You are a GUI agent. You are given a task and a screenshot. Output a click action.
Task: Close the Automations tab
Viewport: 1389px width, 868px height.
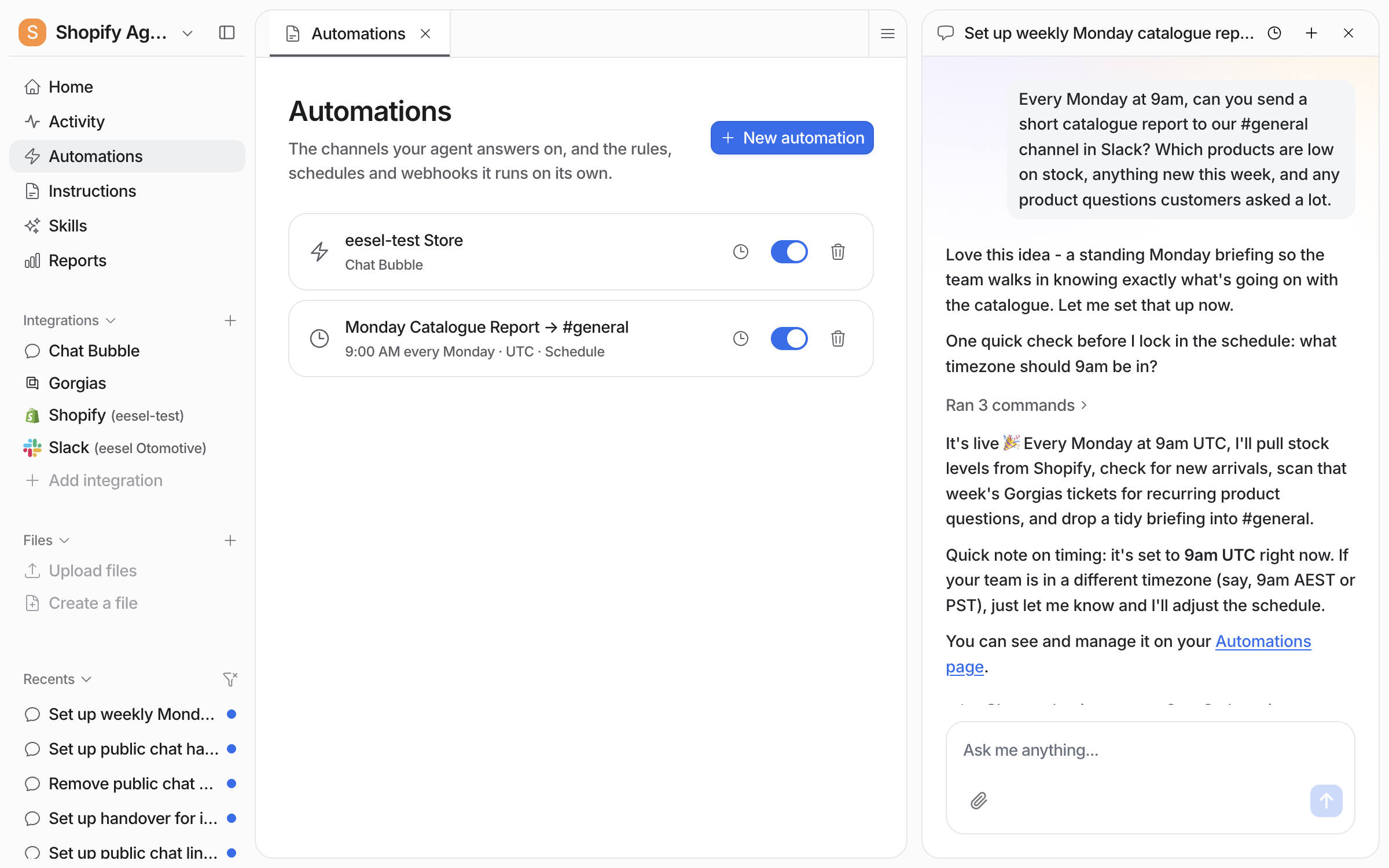pos(425,34)
